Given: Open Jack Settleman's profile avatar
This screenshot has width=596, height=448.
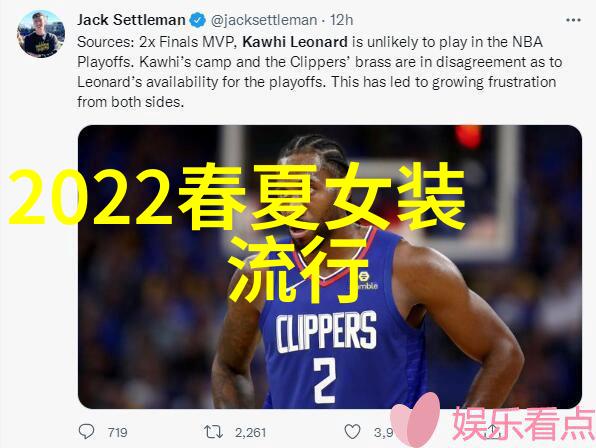Looking at the screenshot, I should [41, 34].
